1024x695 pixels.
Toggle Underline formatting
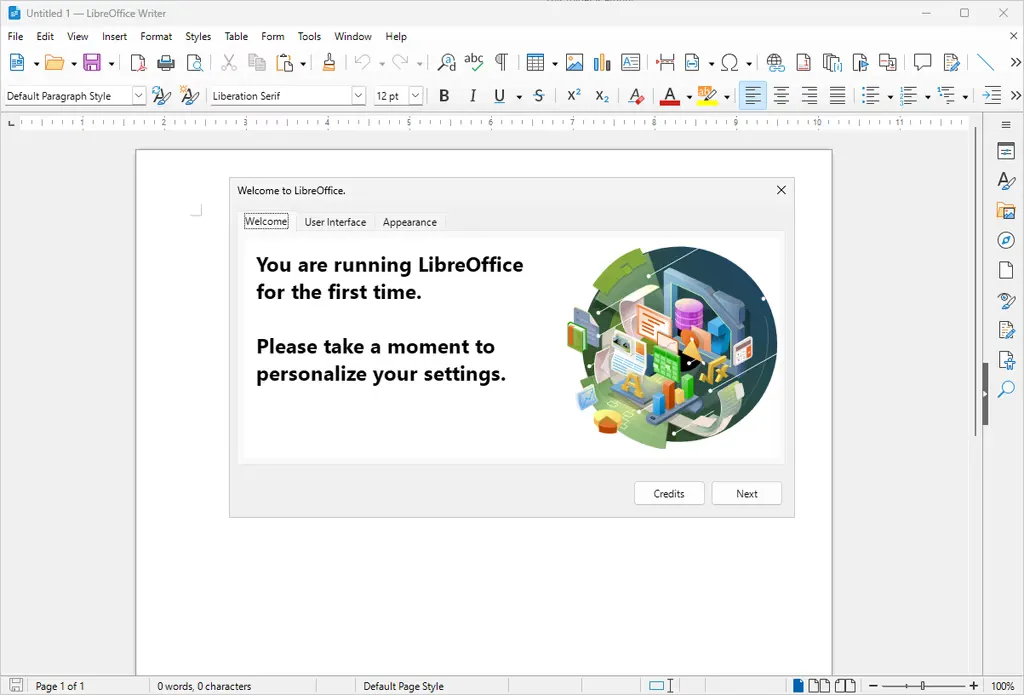pos(500,96)
